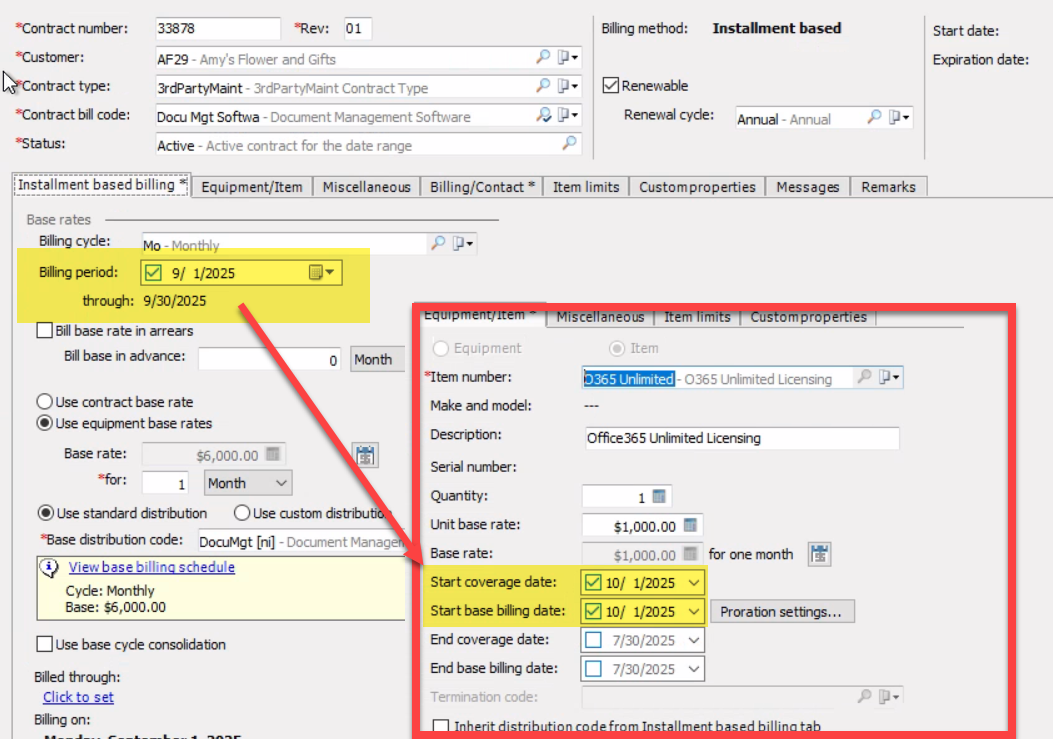Click the item Base rate calculator icon
Screen dimensions: 1053x739
(690, 554)
